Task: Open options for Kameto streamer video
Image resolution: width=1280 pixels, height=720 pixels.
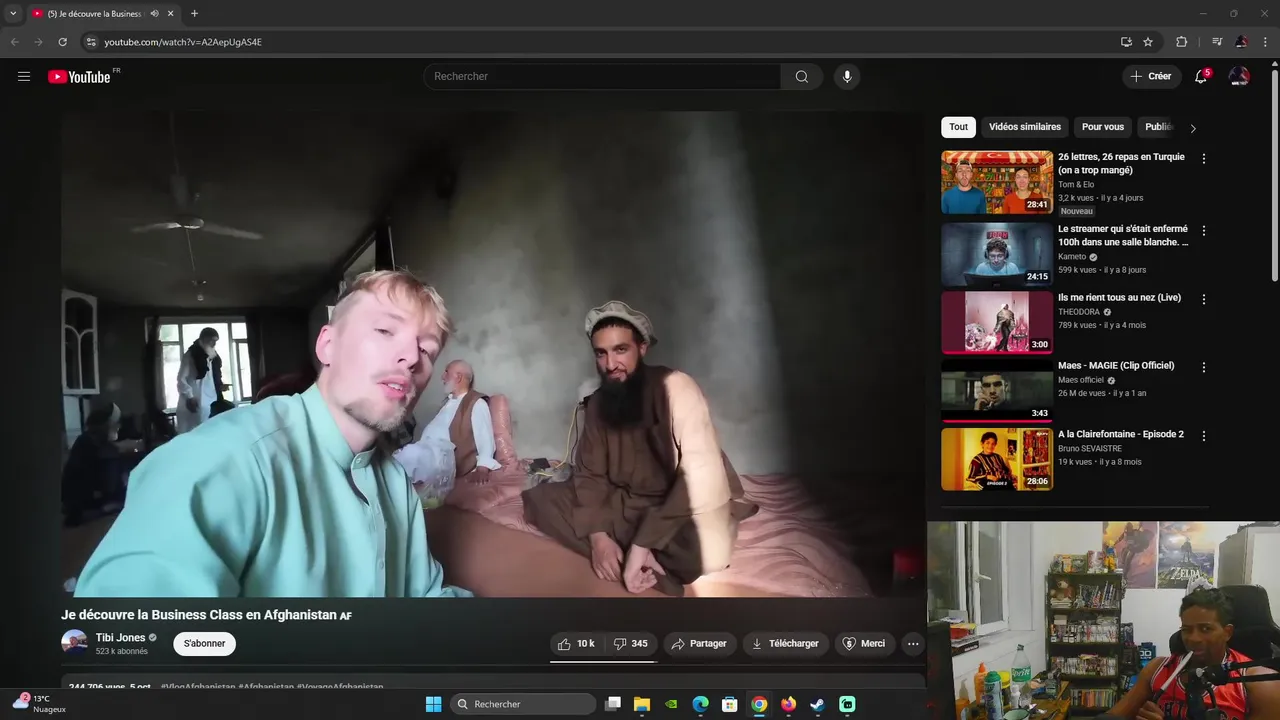Action: point(1204,231)
